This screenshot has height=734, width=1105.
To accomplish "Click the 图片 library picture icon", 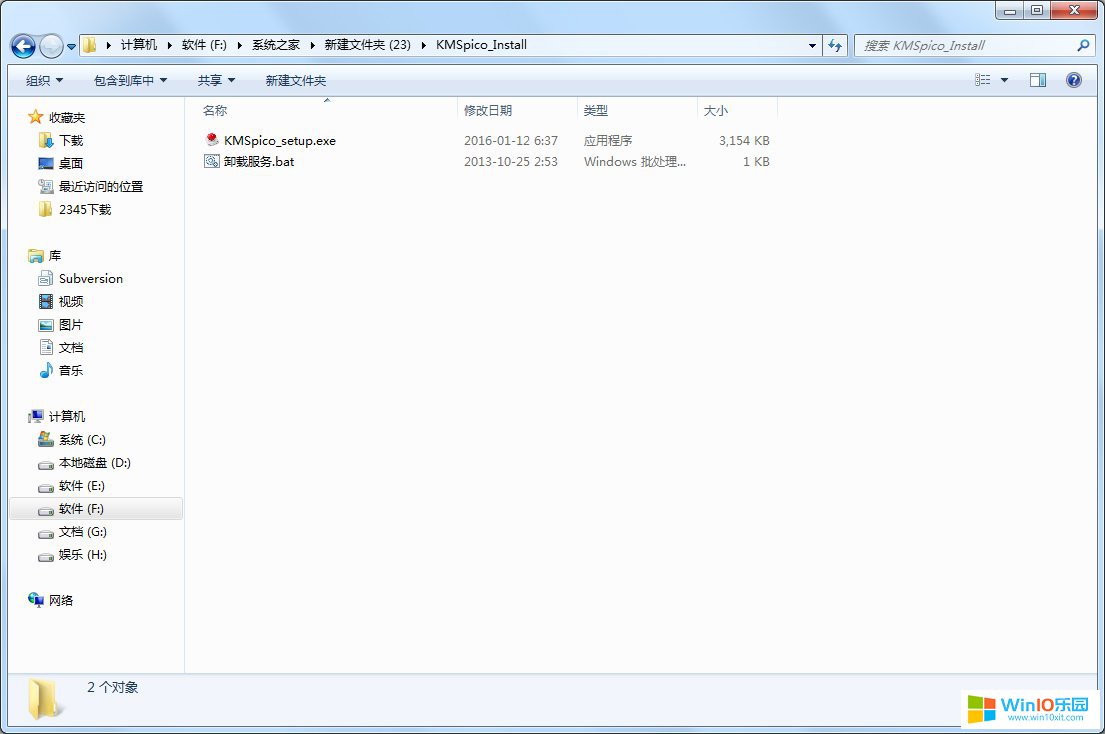I will (x=46, y=325).
